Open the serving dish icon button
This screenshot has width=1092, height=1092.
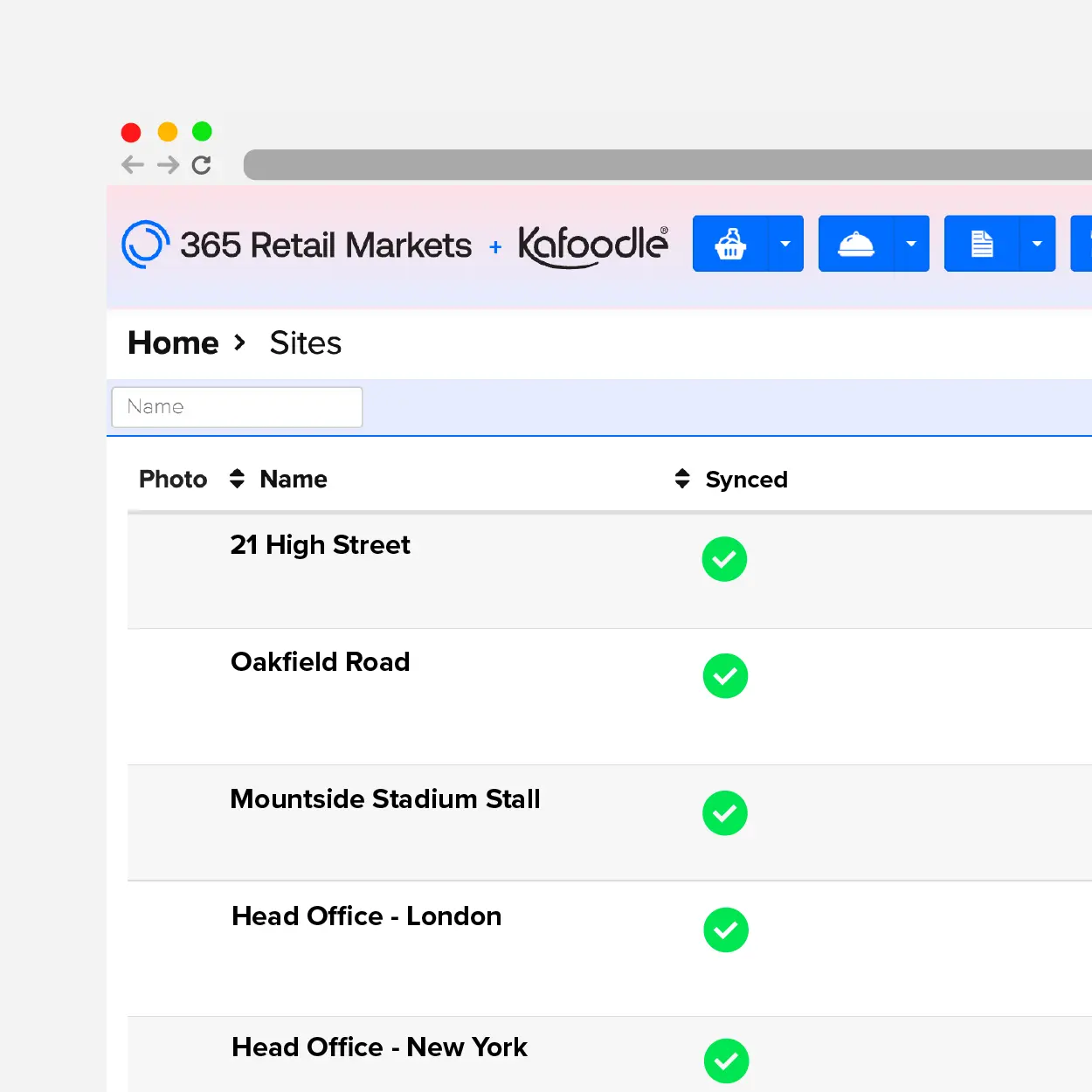point(856,244)
